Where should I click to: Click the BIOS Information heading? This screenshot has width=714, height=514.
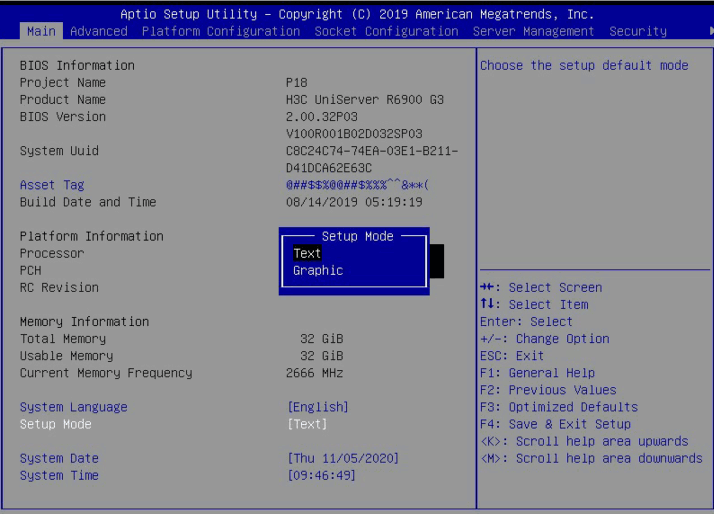[x=77, y=66]
